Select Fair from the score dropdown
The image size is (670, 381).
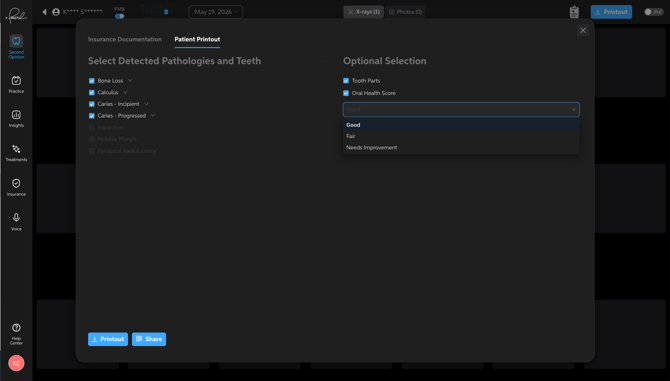tap(461, 136)
